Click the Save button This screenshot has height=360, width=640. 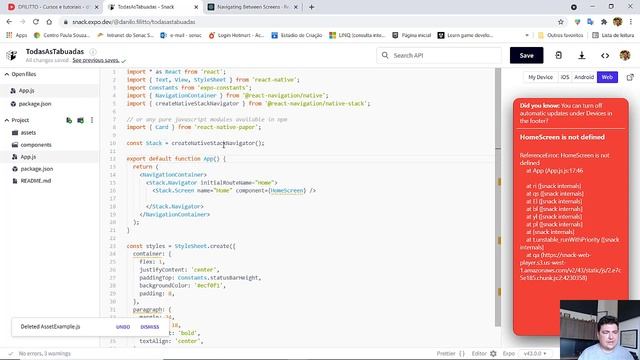[x=527, y=56]
